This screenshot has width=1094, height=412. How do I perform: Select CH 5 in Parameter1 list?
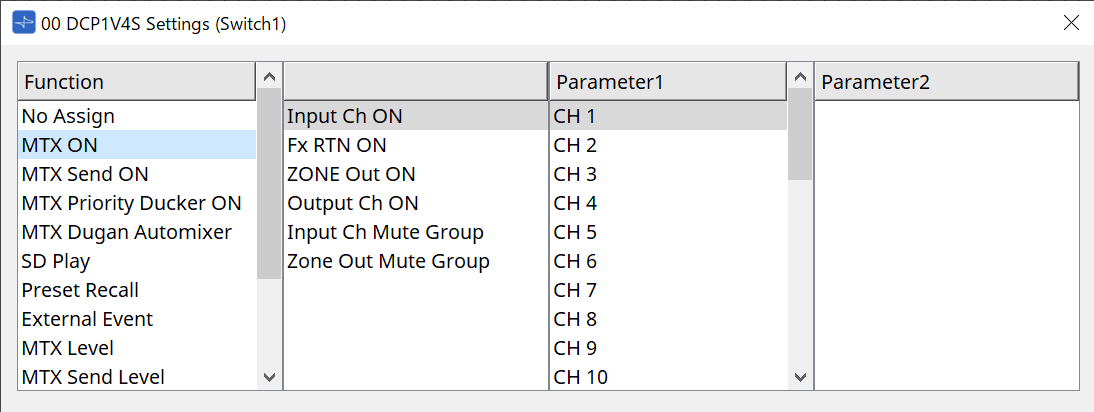(x=575, y=232)
